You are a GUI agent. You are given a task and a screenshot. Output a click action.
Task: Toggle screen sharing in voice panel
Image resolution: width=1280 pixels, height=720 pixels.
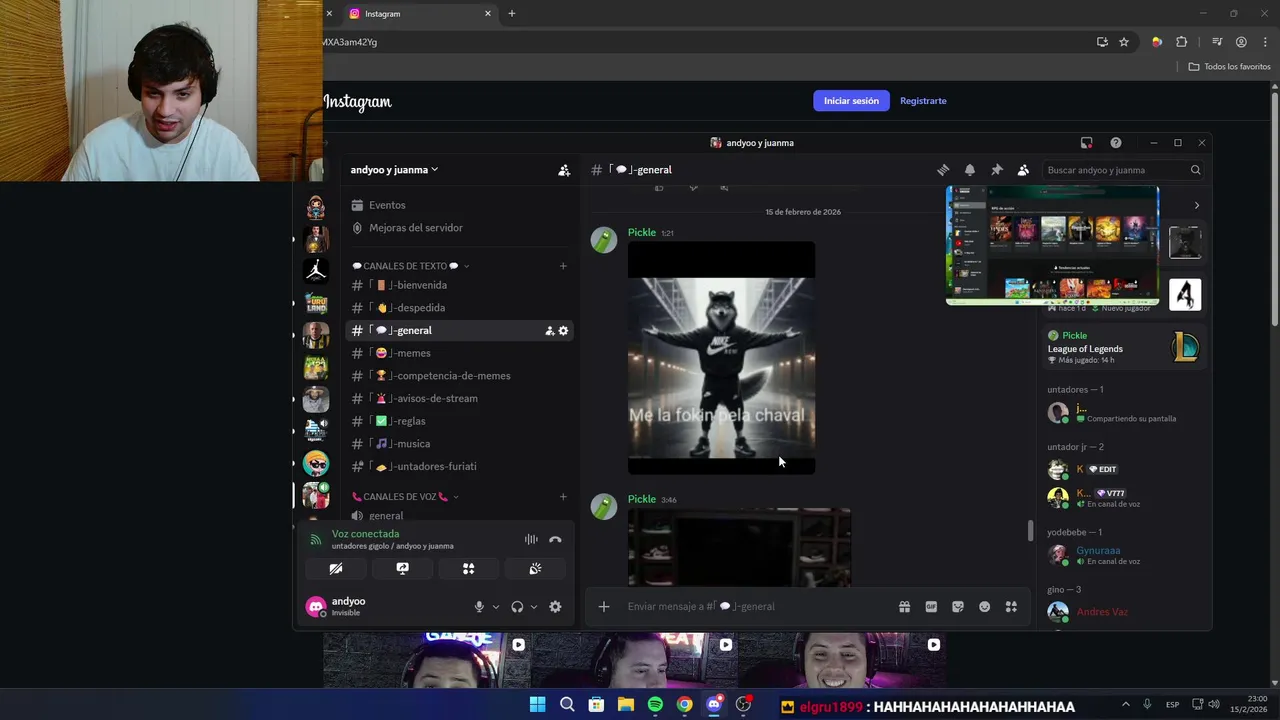402,569
